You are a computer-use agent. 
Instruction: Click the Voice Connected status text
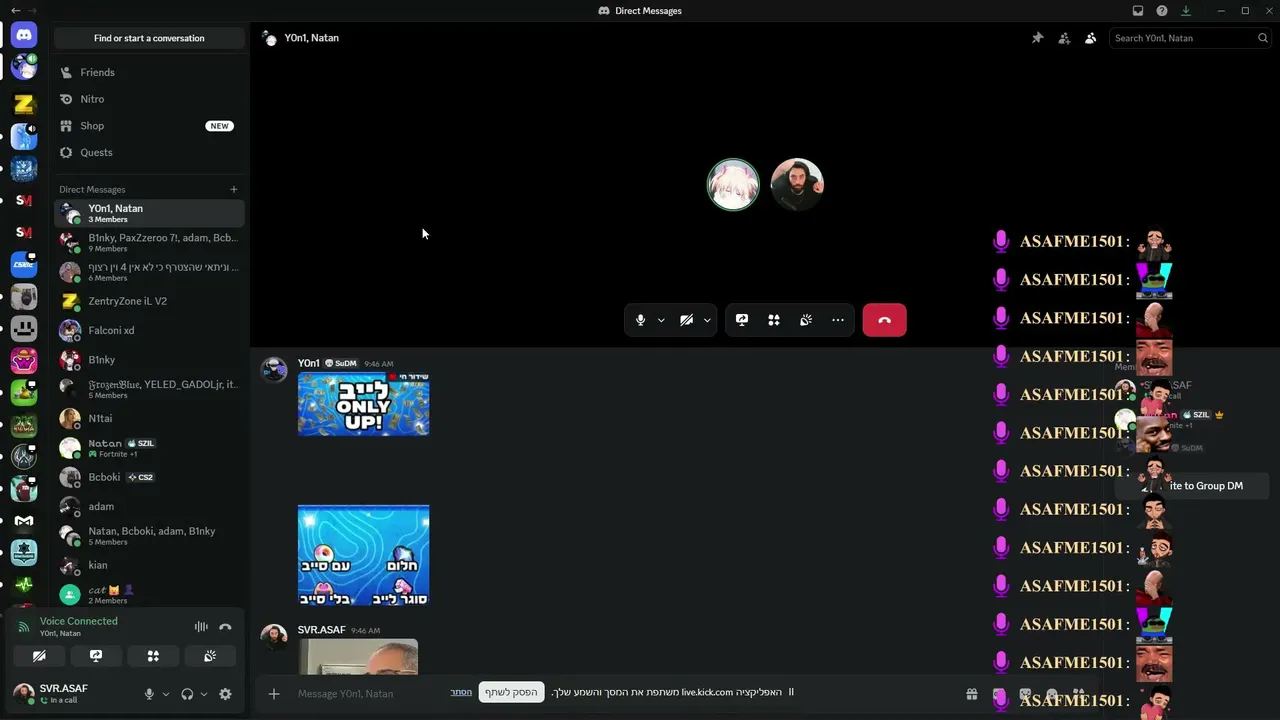[x=79, y=621]
